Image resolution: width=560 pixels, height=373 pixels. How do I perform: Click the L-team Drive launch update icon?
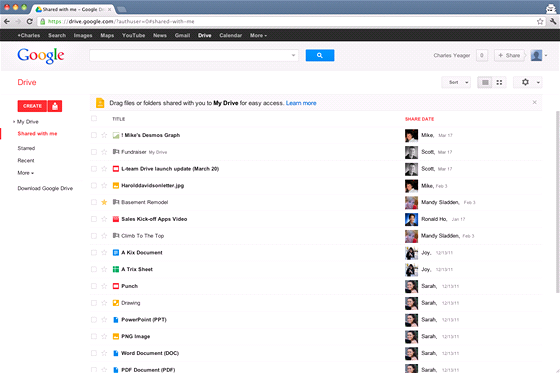pos(116,169)
